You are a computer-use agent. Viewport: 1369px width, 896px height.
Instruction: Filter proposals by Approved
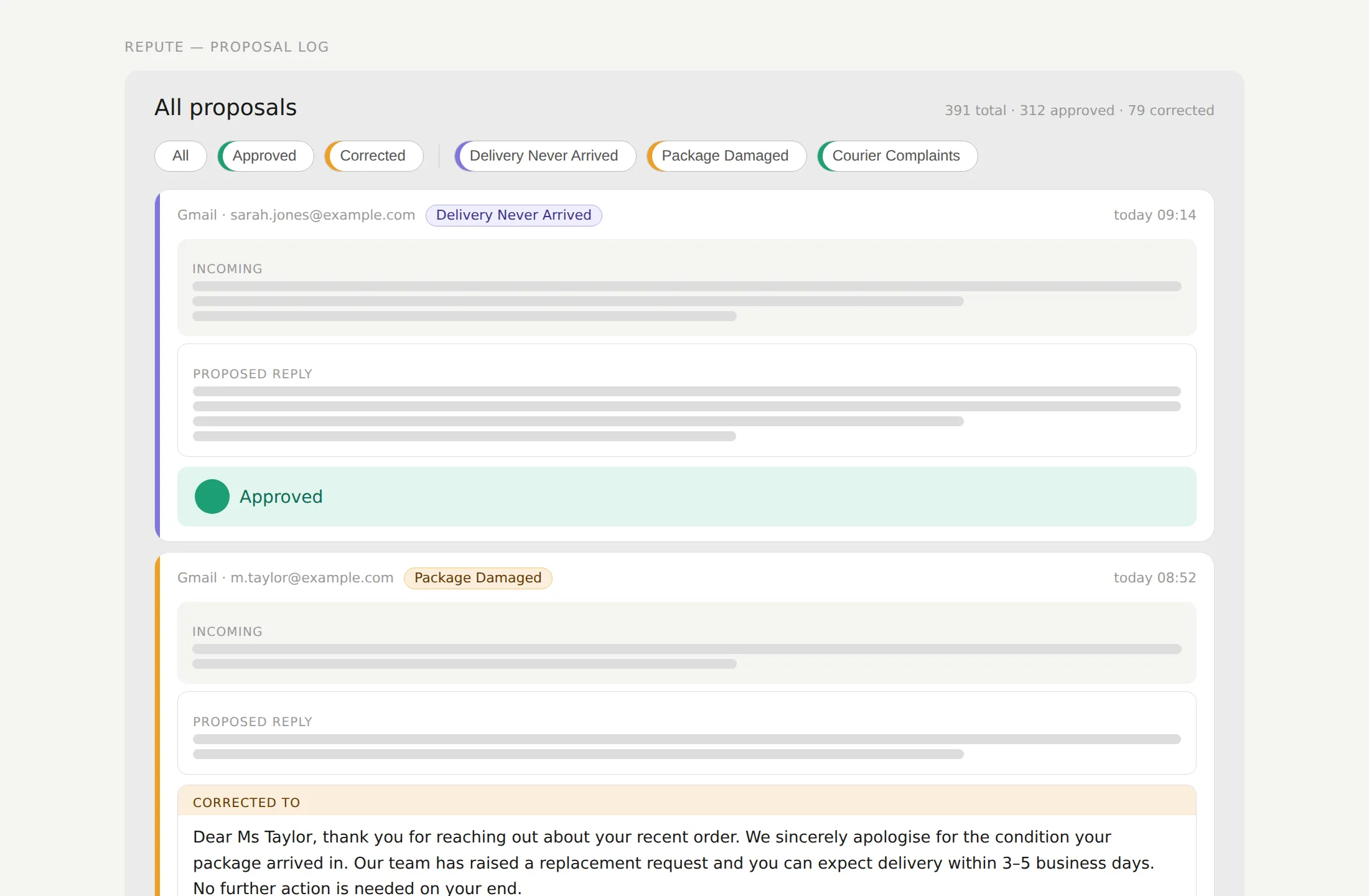point(266,156)
